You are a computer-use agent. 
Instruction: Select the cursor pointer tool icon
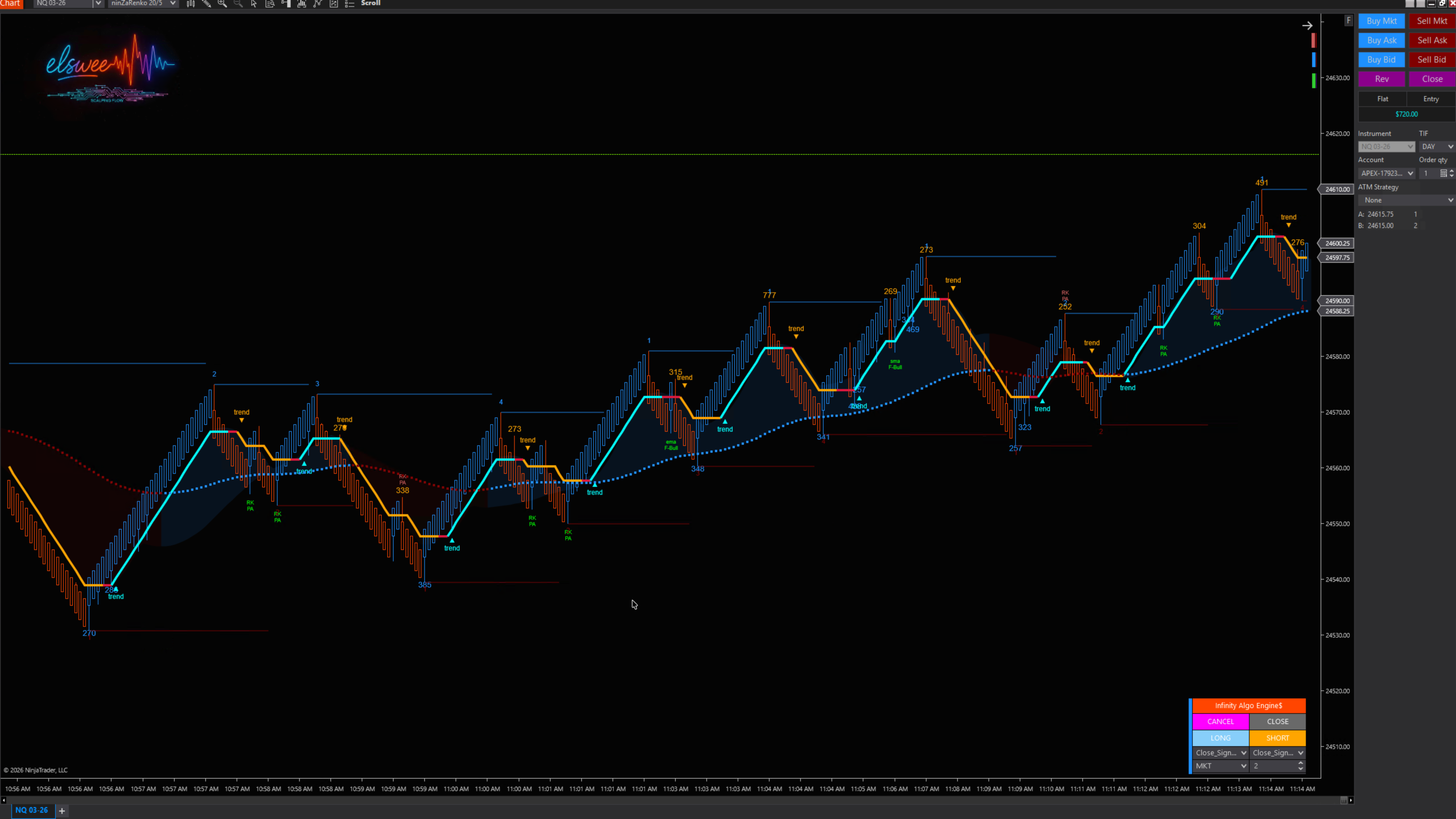pos(254,3)
